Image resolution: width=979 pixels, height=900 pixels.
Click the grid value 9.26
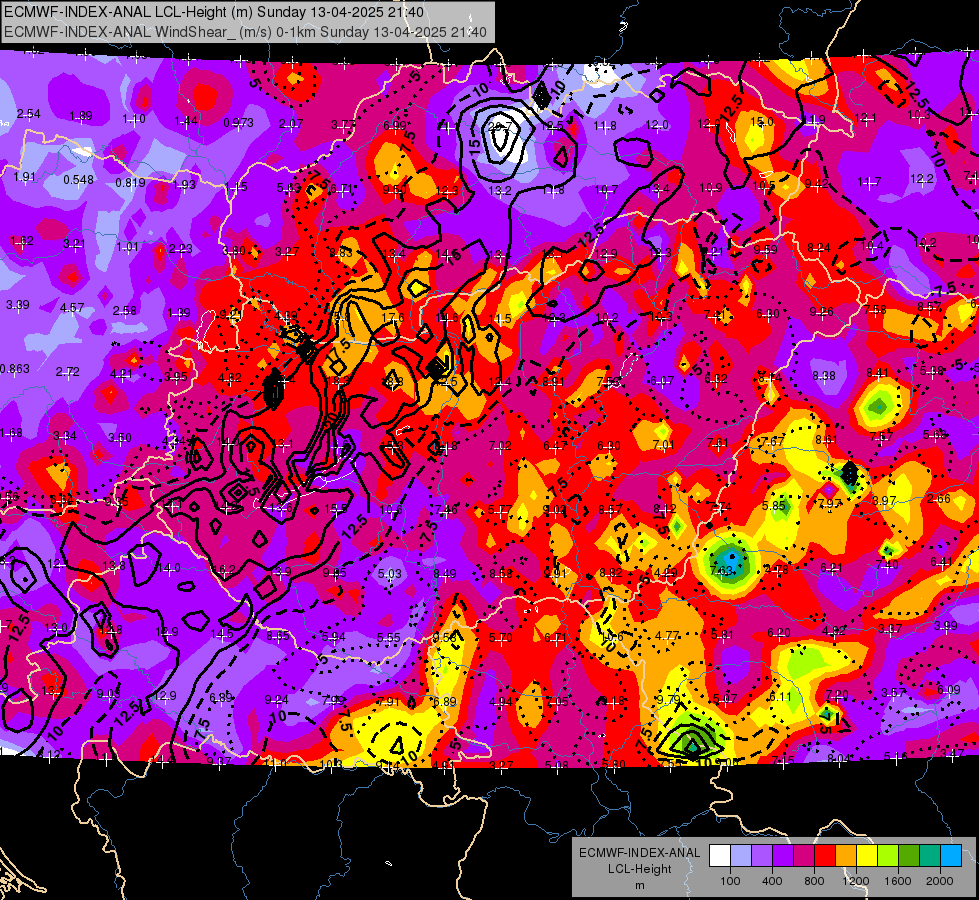click(822, 311)
